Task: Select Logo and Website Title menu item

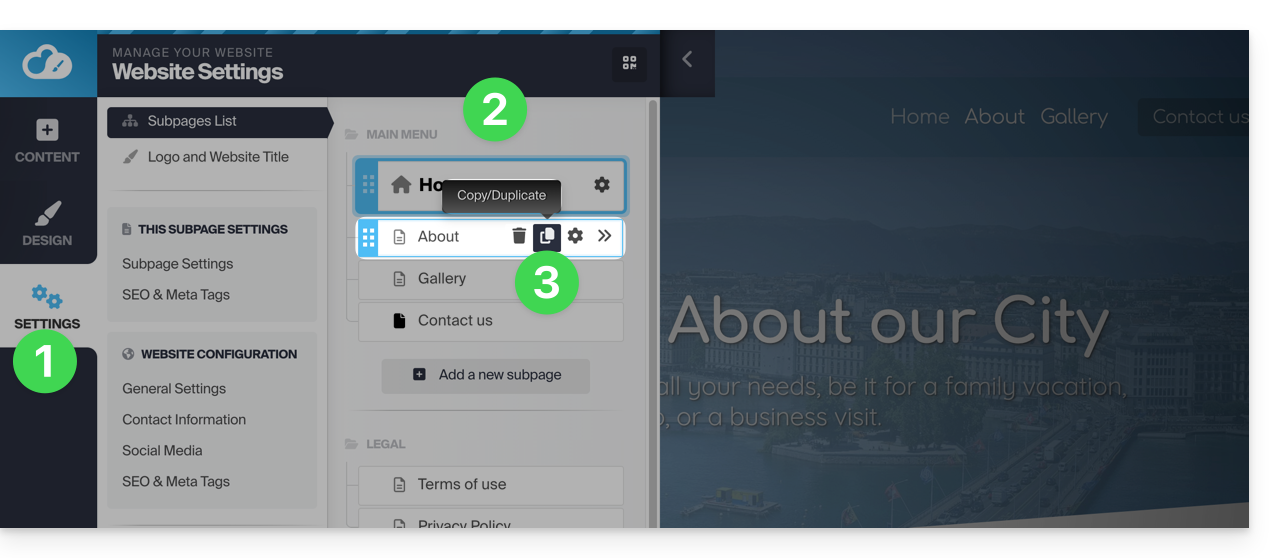Action: point(217,157)
